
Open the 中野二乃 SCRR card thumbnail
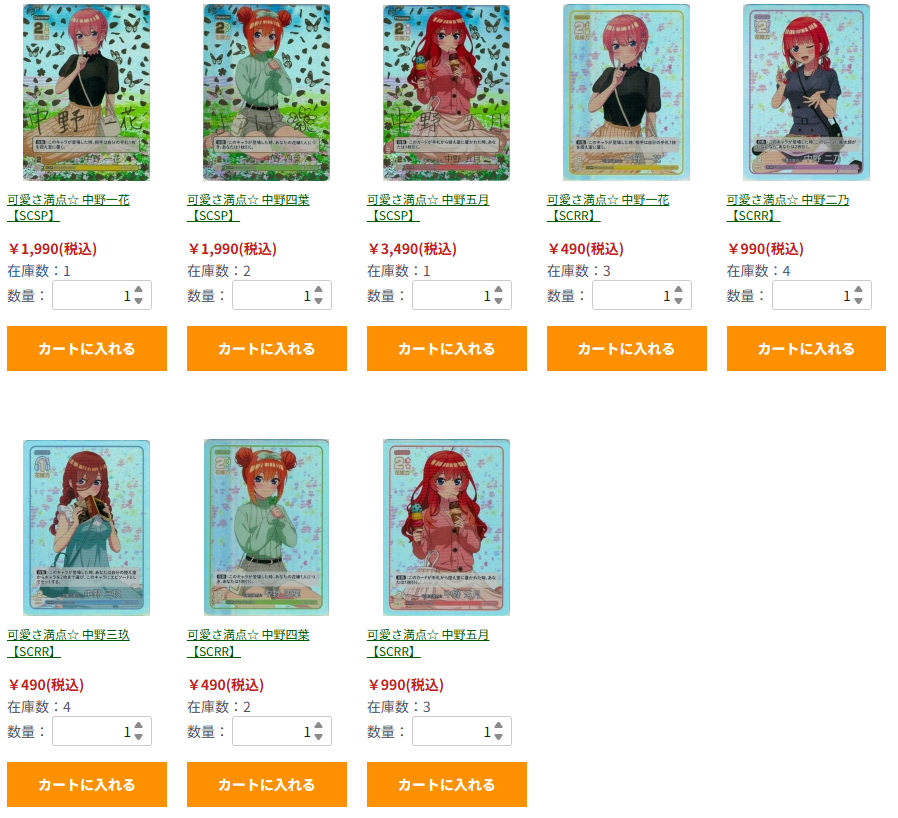(806, 93)
